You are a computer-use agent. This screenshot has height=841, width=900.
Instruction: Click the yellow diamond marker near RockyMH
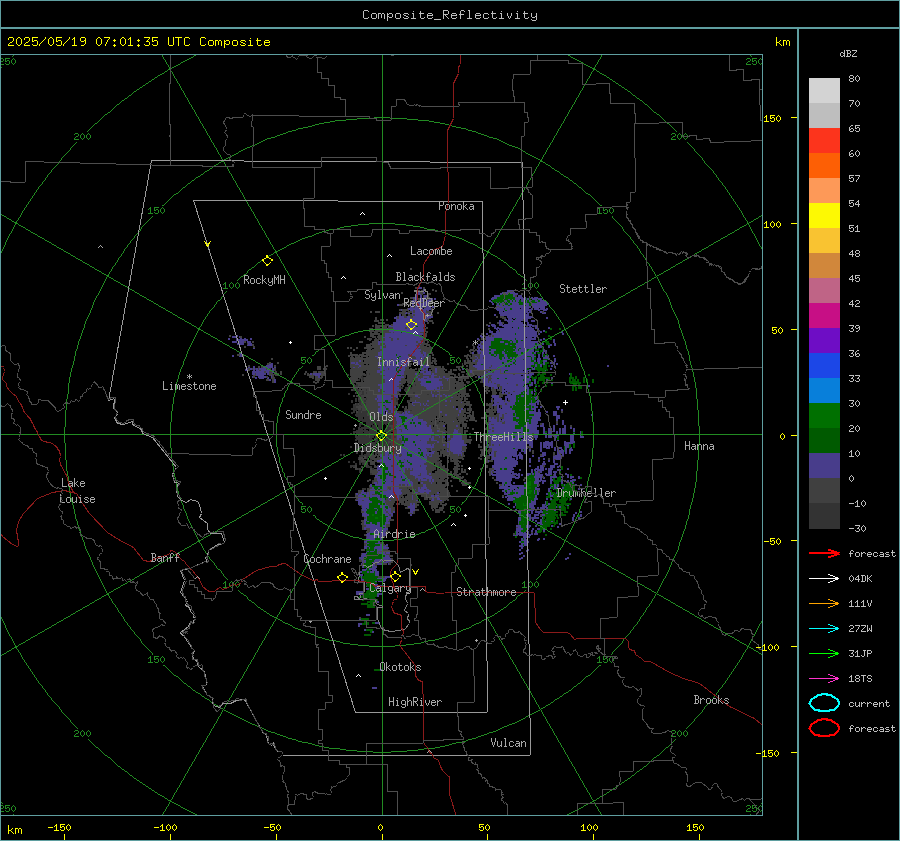point(267,261)
